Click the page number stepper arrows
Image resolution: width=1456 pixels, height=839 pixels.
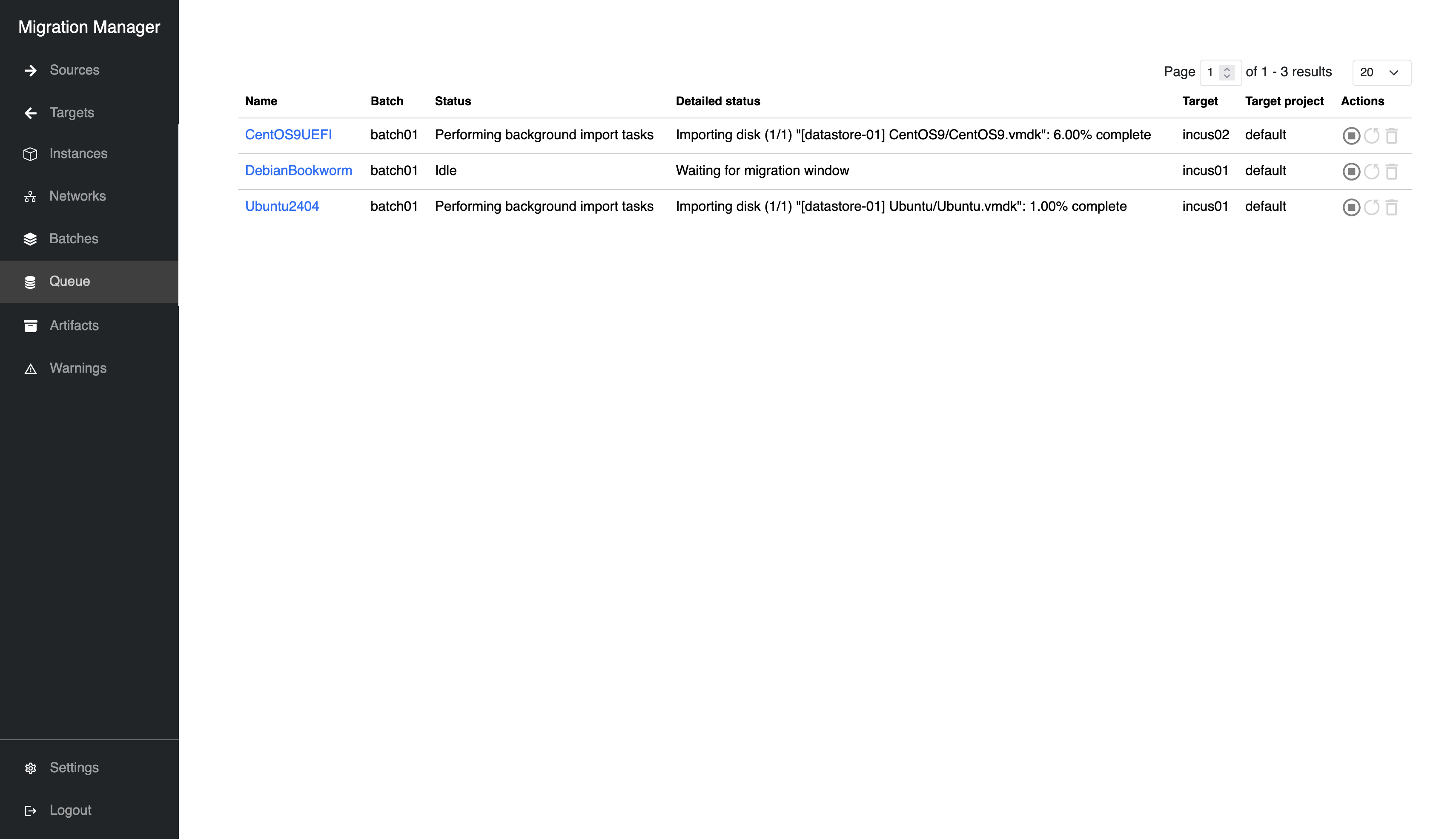point(1227,72)
